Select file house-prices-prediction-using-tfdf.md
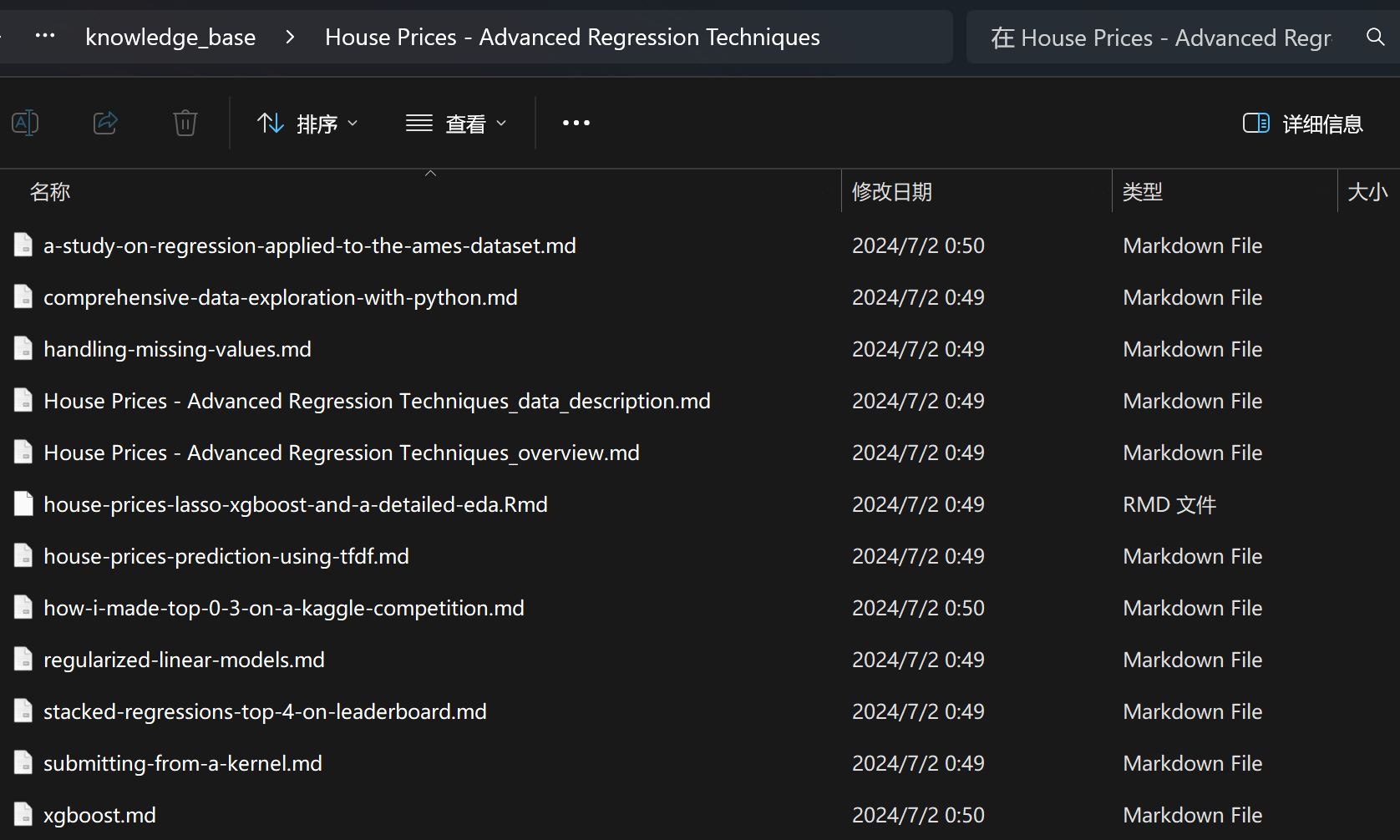The width and height of the screenshot is (1400, 840). 226,556
